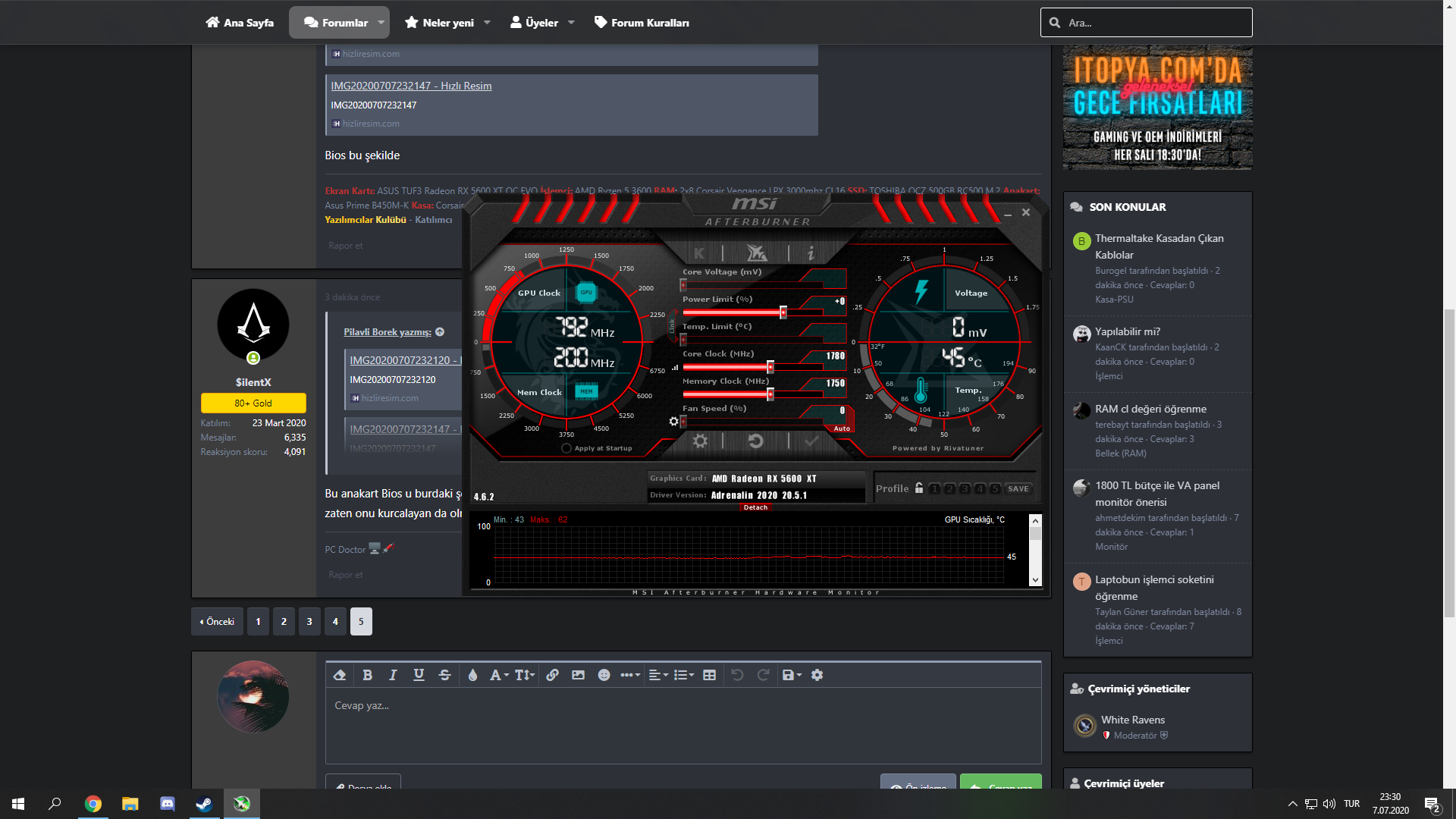Expand more insert options ellipsis menu
This screenshot has width=1456, height=819.
(630, 675)
